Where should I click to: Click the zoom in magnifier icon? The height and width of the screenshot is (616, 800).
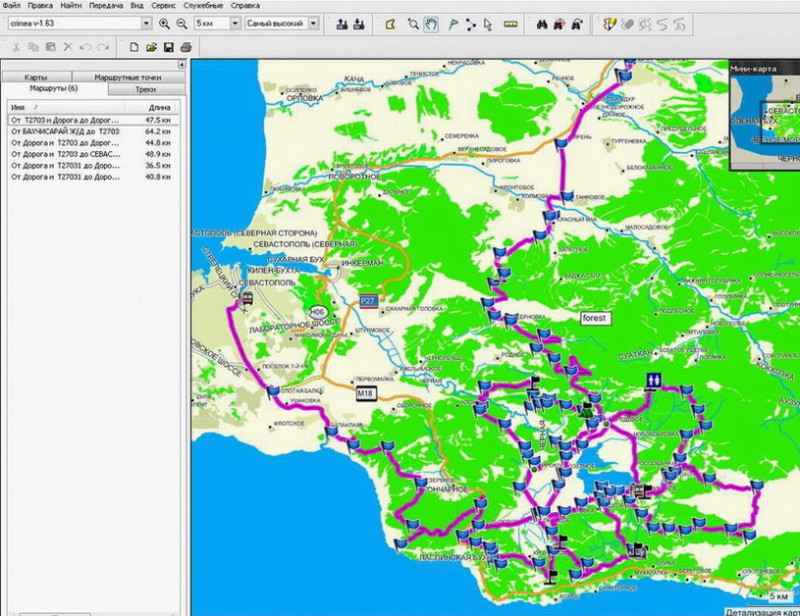coord(164,23)
